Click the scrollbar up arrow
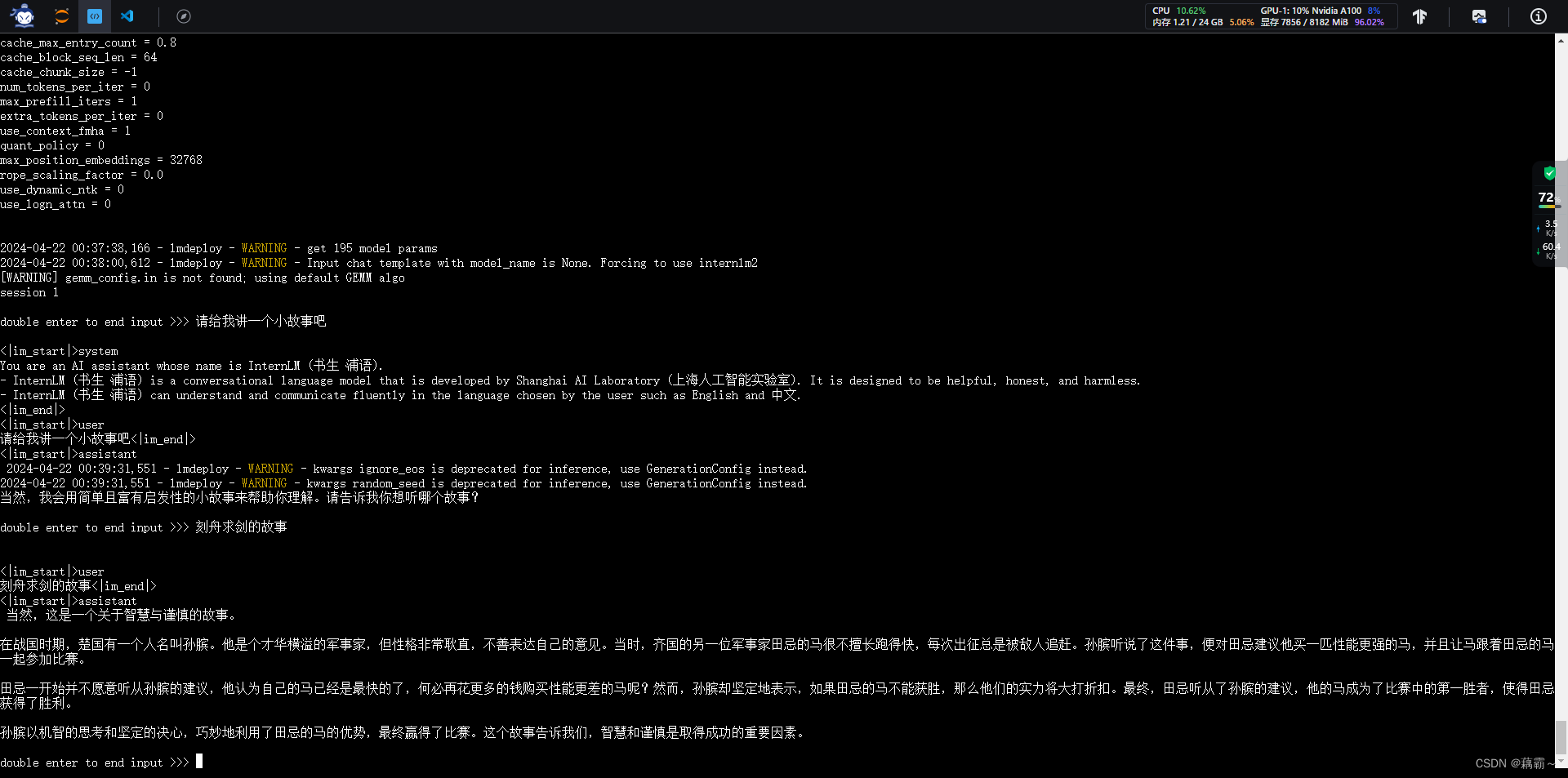The height and width of the screenshot is (778, 1568). tap(1561, 39)
